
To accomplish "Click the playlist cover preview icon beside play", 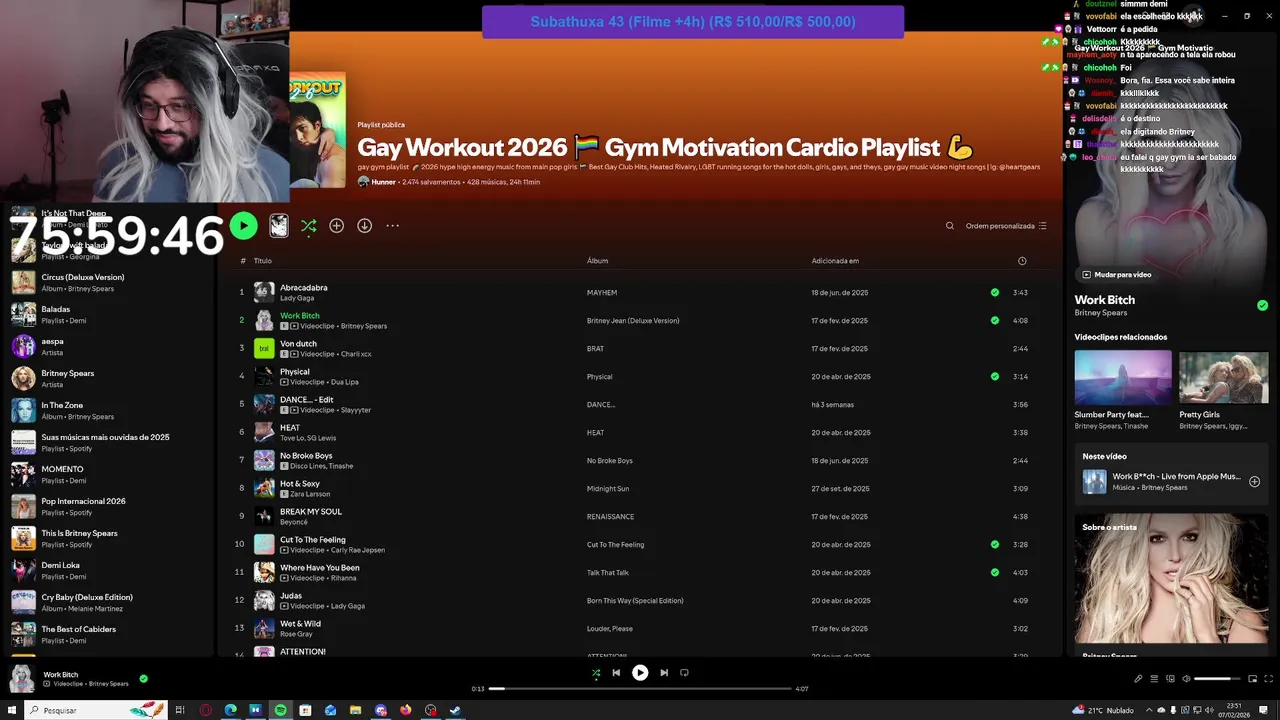I will point(279,226).
